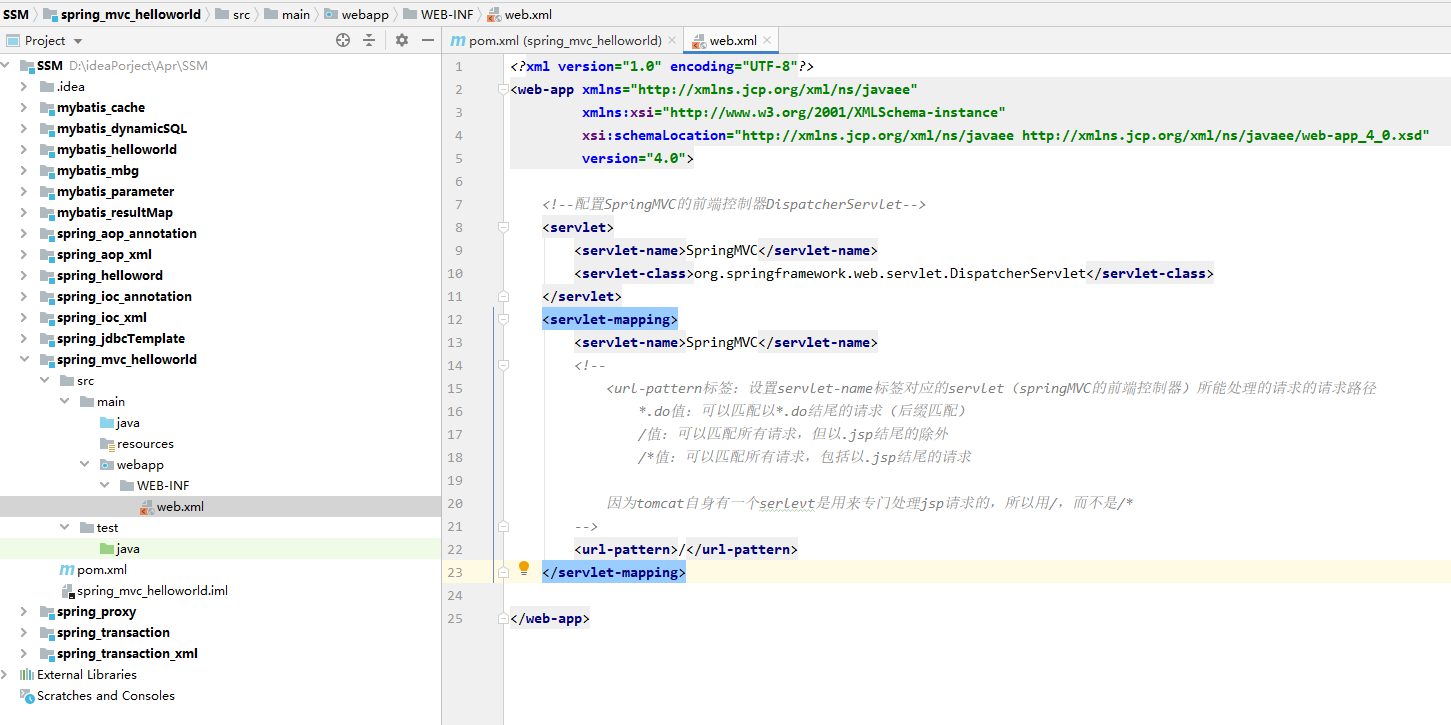
Task: Expand the mybatis_cache module
Action: click(24, 108)
